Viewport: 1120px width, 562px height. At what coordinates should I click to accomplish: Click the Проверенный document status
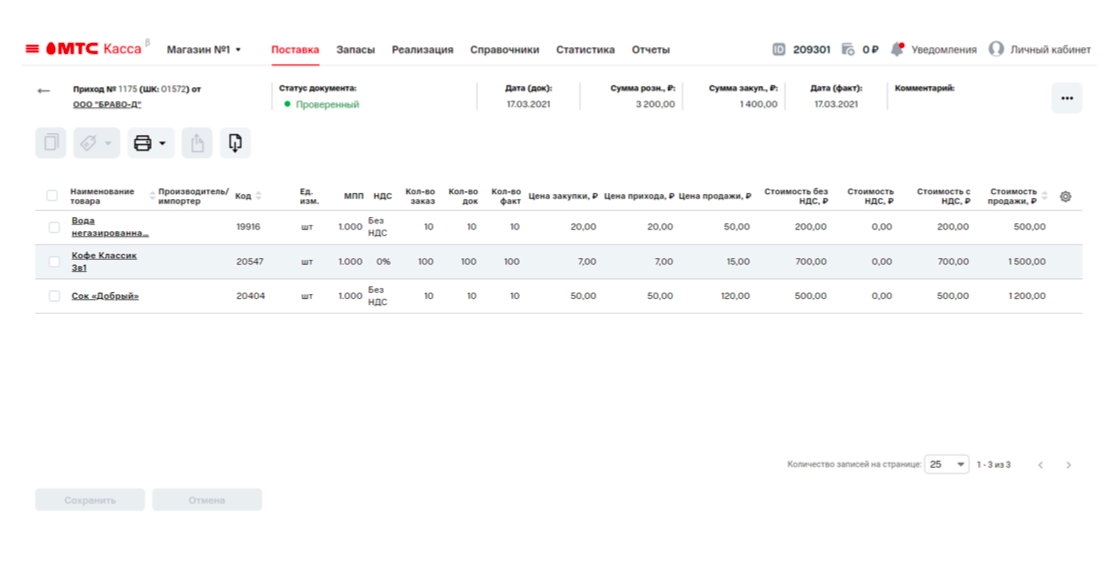coord(321,104)
